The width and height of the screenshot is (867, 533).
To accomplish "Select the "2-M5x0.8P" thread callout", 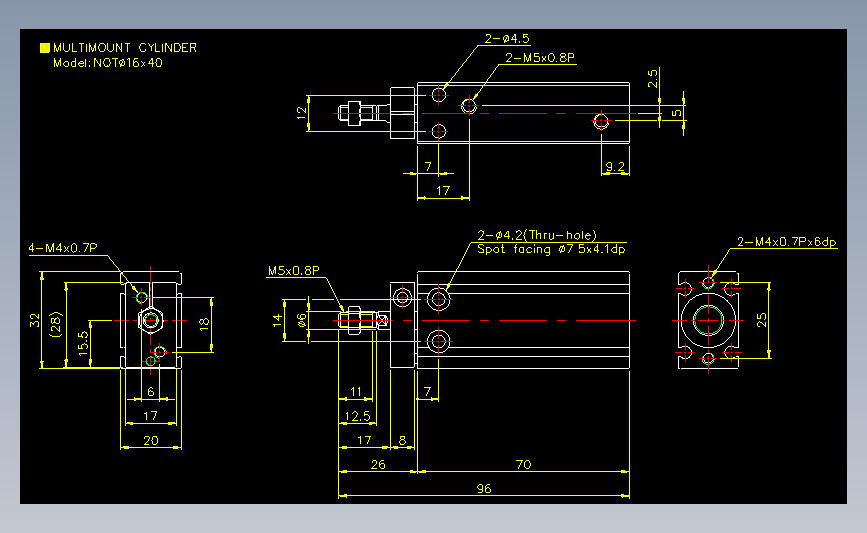I will (540, 58).
